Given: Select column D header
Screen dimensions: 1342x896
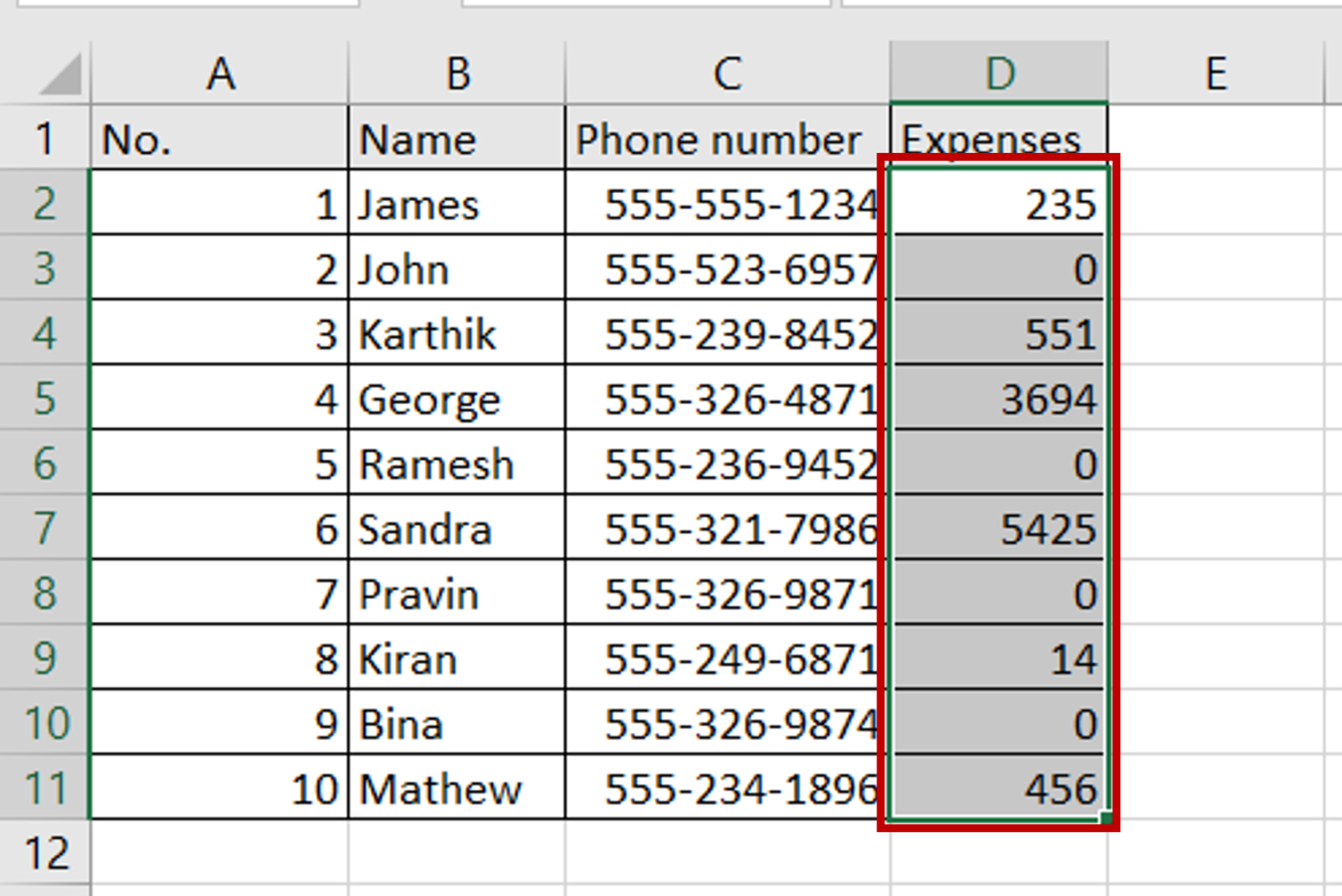Looking at the screenshot, I should pyautogui.click(x=999, y=72).
